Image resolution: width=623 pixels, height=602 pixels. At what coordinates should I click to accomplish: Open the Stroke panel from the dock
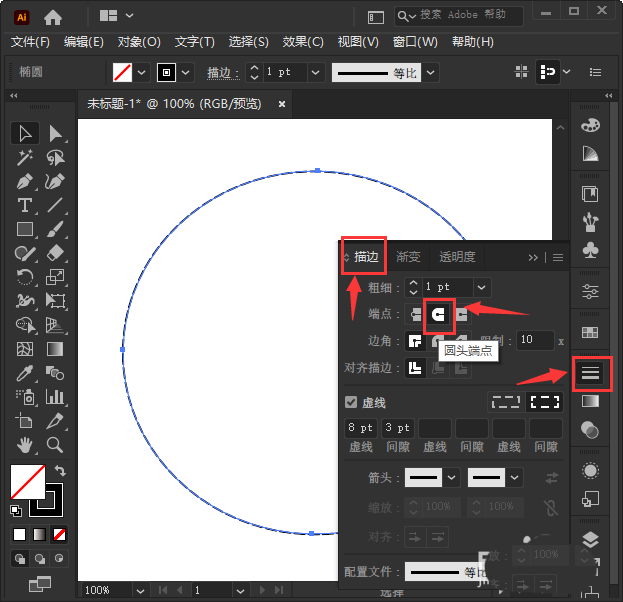(590, 373)
